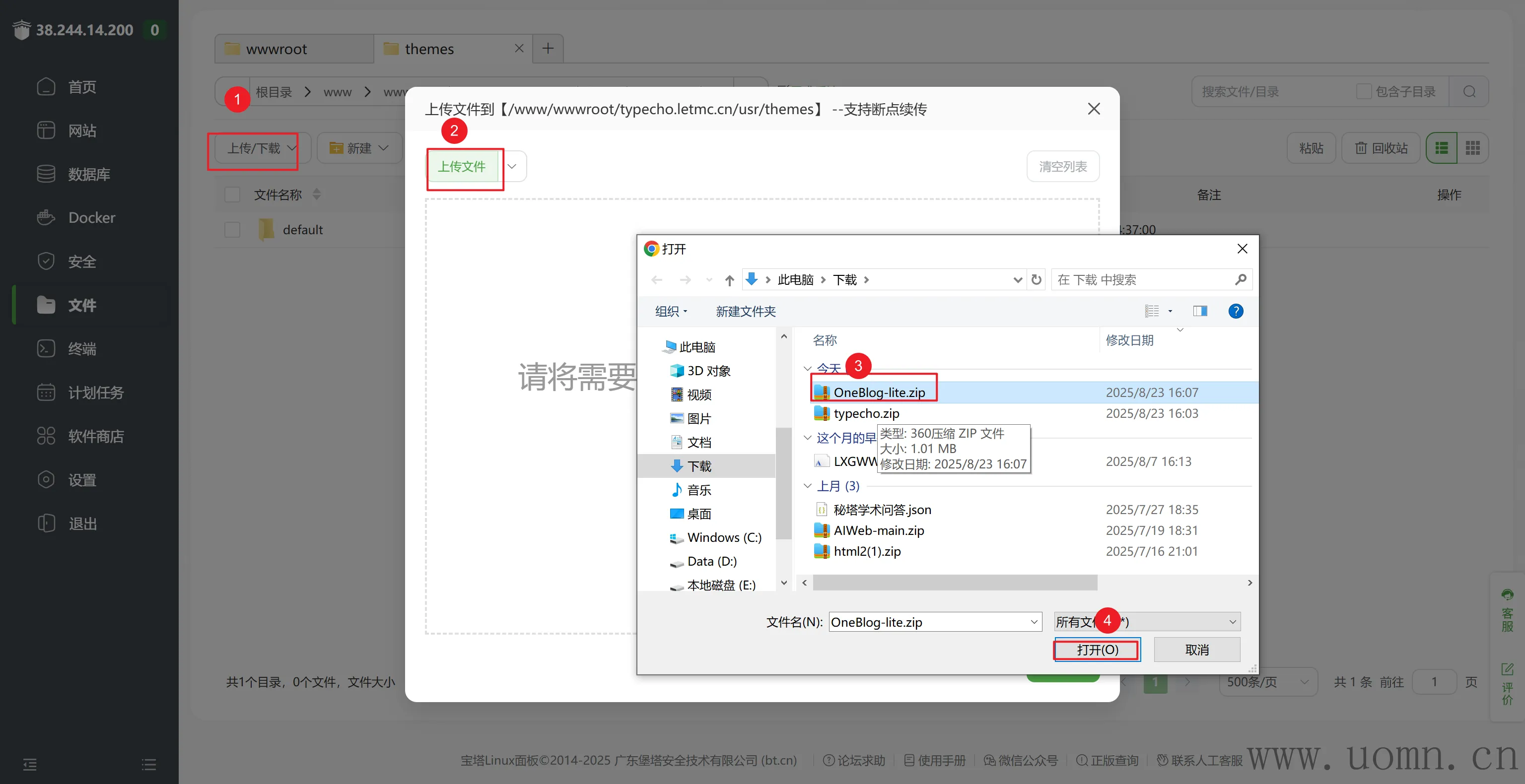Check the include subdirectories (包含子目录) checkbox
Screen dimensions: 1525x784
point(1363,92)
